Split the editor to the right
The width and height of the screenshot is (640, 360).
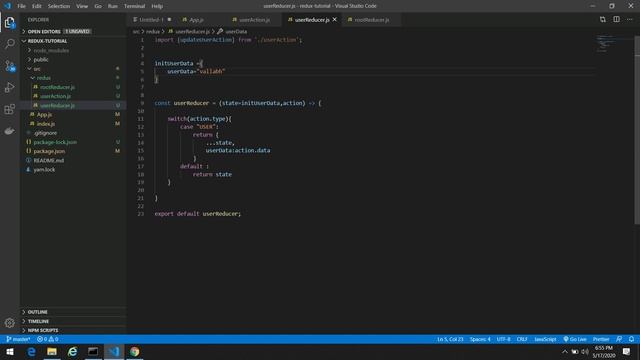pyautogui.click(x=616, y=19)
